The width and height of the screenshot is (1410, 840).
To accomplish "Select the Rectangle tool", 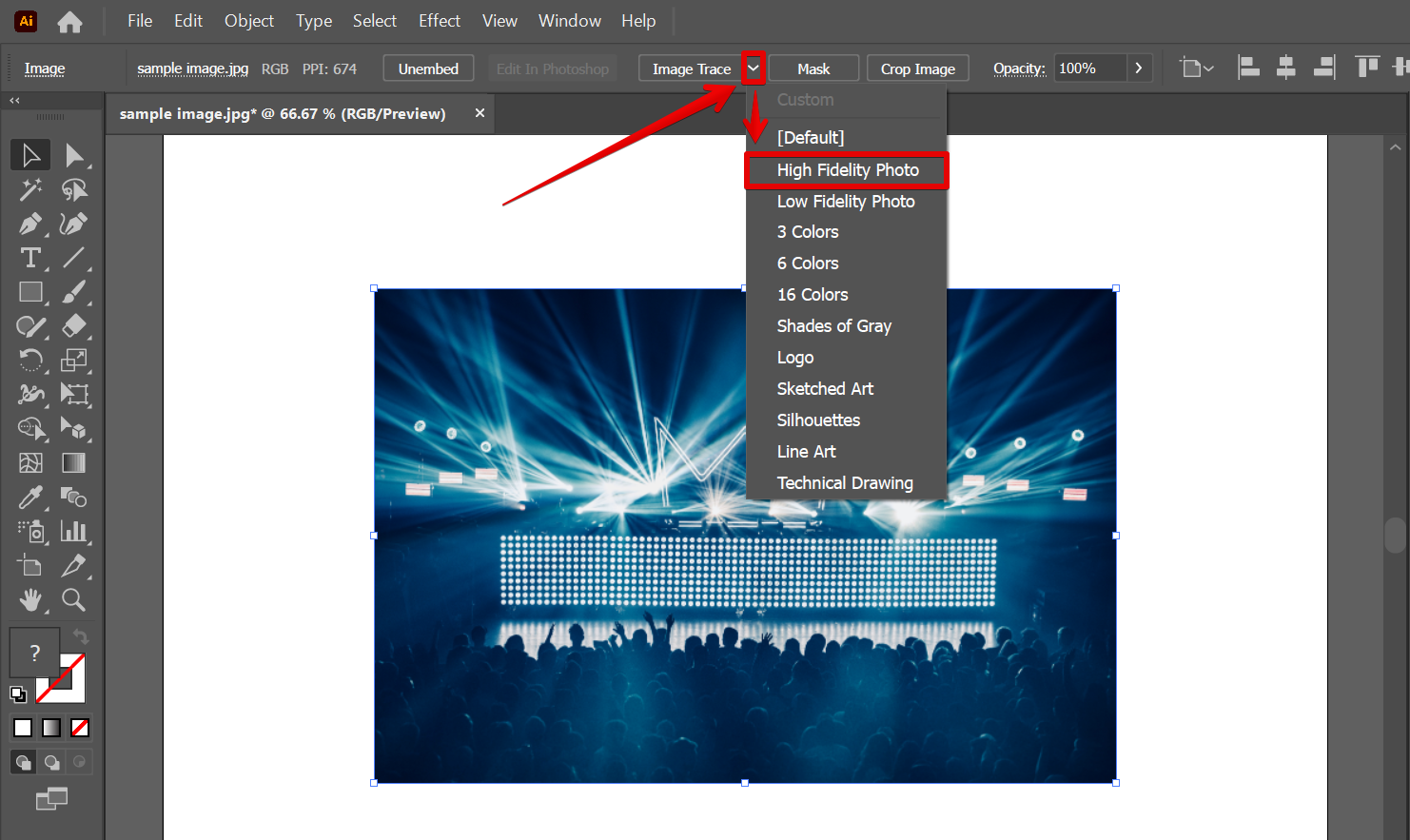I will (x=29, y=292).
